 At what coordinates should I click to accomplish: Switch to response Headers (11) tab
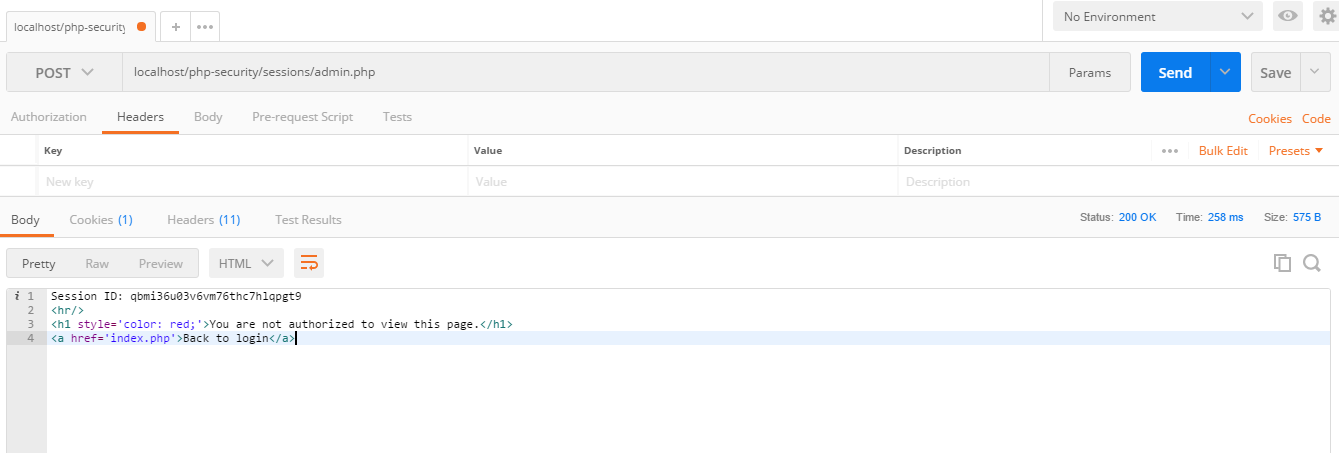click(203, 220)
